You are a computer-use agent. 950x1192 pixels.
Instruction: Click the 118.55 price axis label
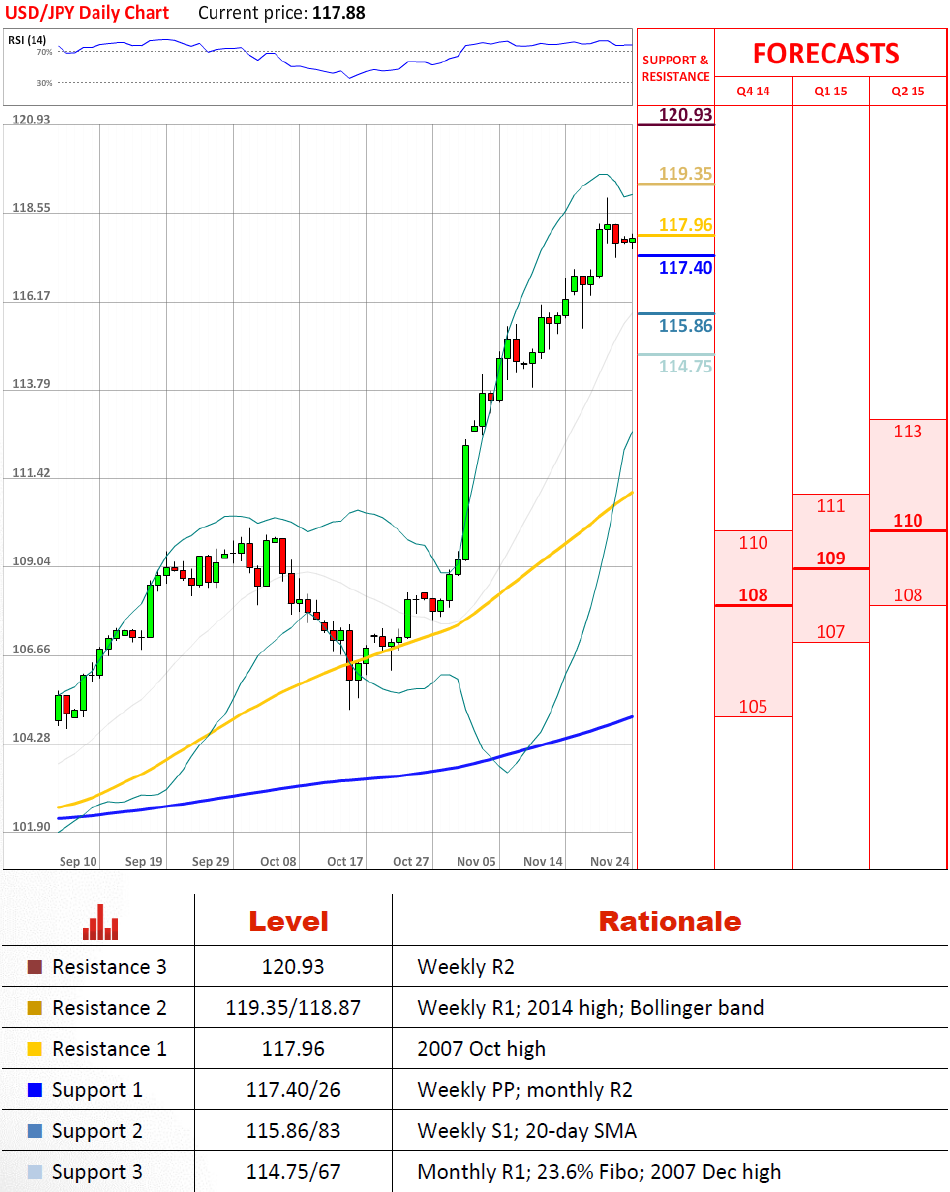pos(31,208)
